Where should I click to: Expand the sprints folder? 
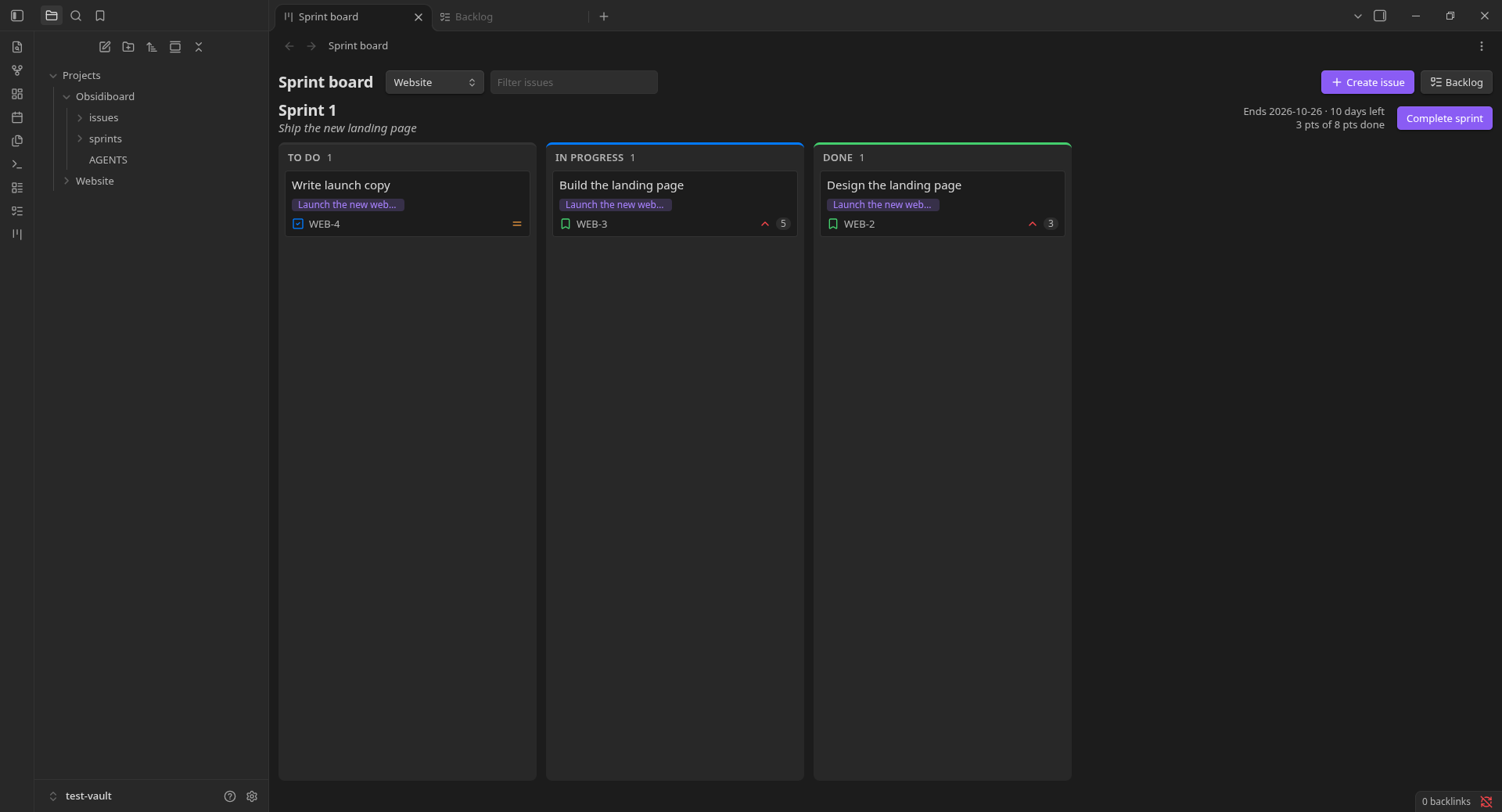[80, 139]
